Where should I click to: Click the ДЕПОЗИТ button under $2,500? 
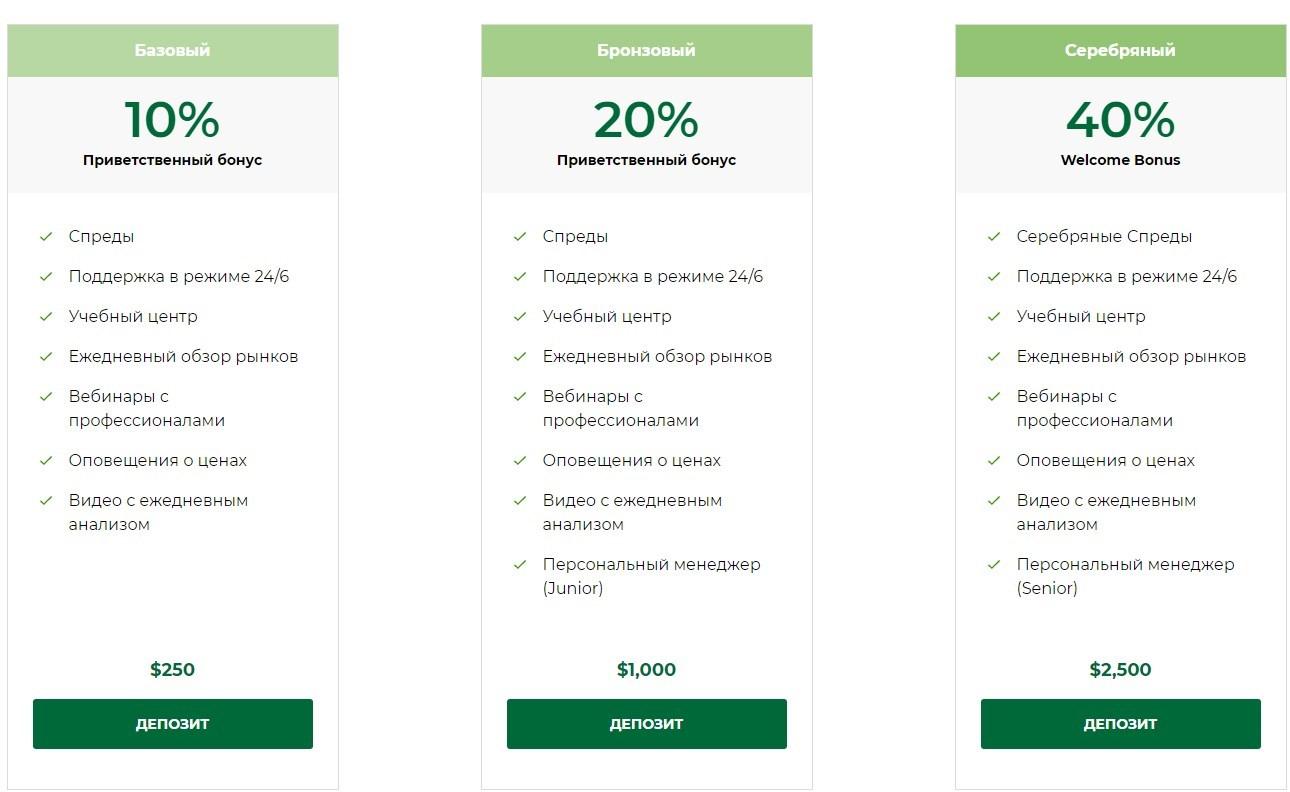point(1121,724)
